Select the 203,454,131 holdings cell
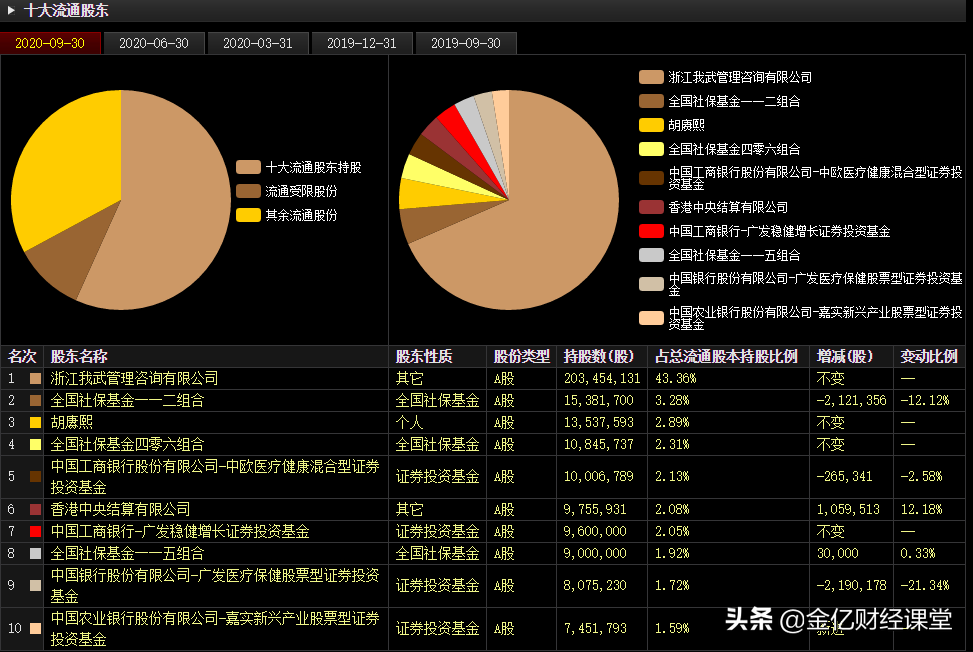This screenshot has height=652, width=973. click(602, 378)
